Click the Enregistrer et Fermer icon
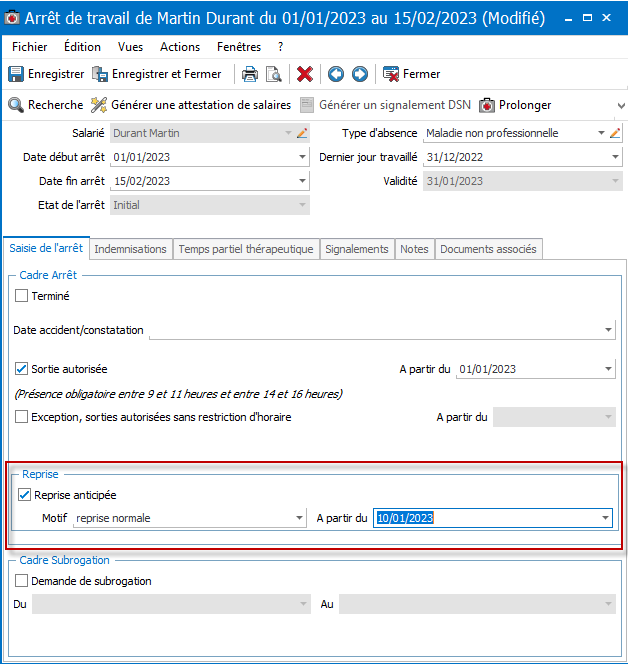 coord(100,74)
